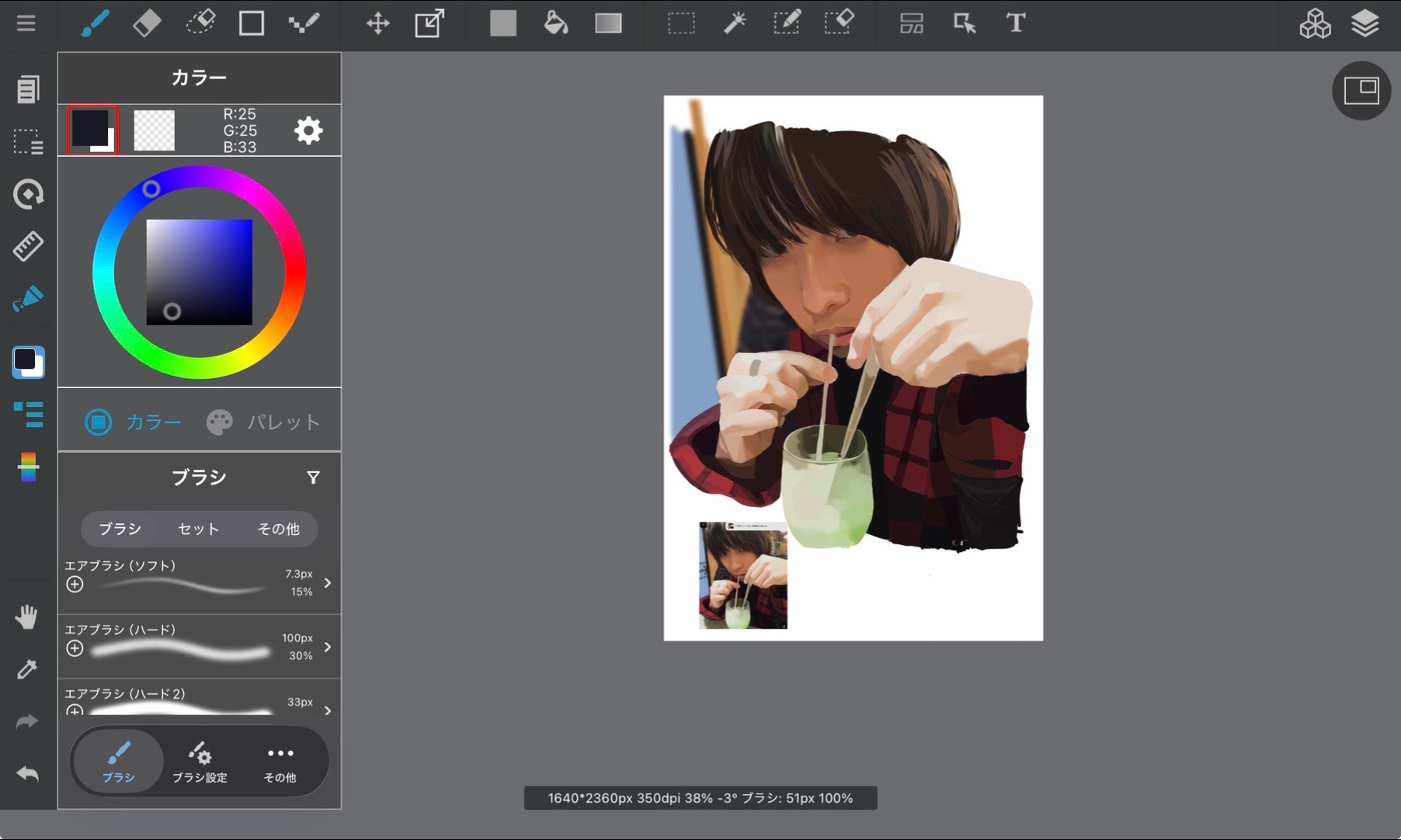Open the Layers panel

1364,23
